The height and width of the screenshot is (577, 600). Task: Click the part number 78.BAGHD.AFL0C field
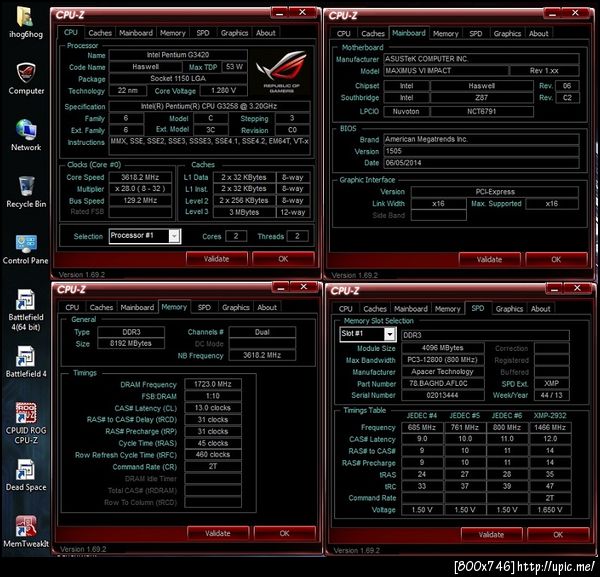click(443, 383)
